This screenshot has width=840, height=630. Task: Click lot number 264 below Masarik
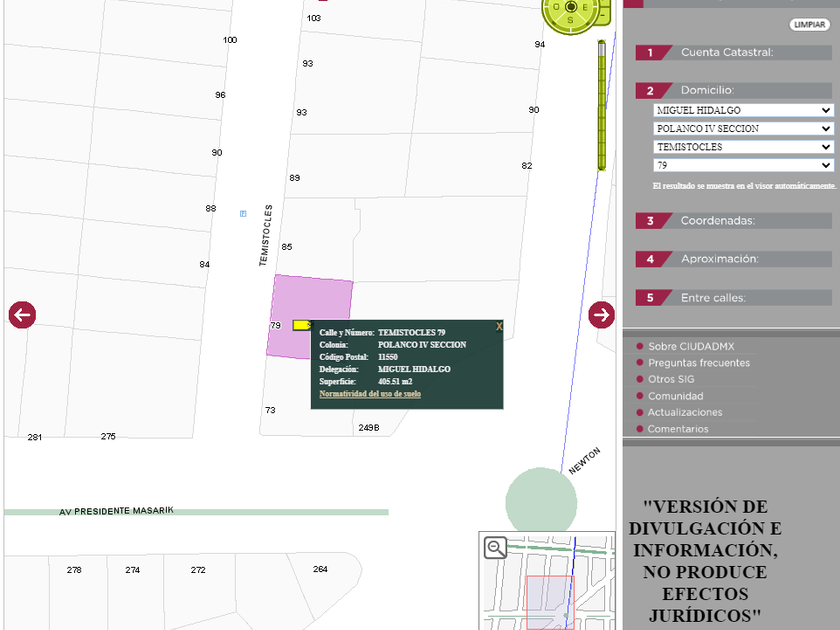point(320,569)
